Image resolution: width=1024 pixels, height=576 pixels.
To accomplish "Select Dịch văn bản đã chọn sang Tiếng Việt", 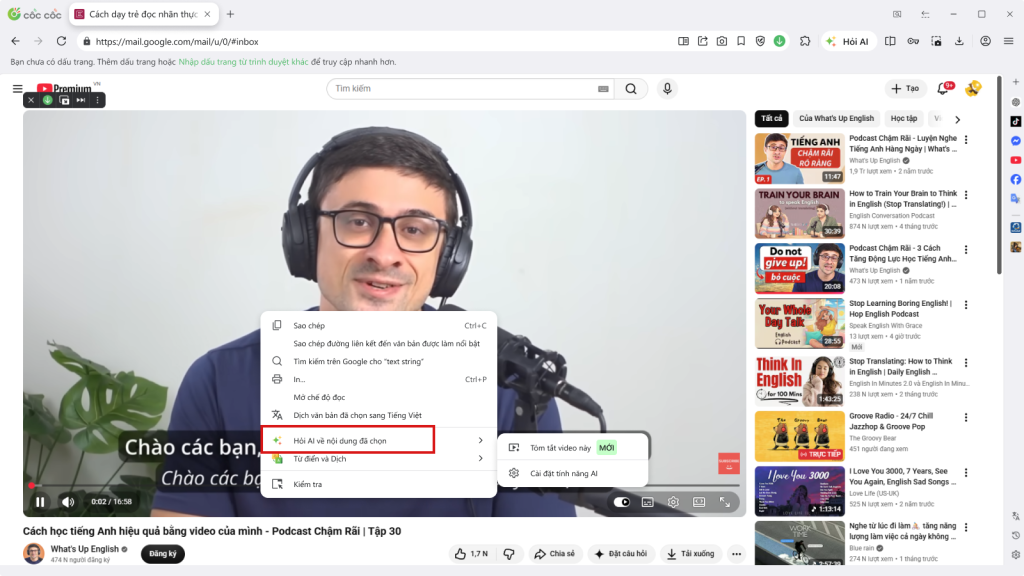I will [379, 415].
